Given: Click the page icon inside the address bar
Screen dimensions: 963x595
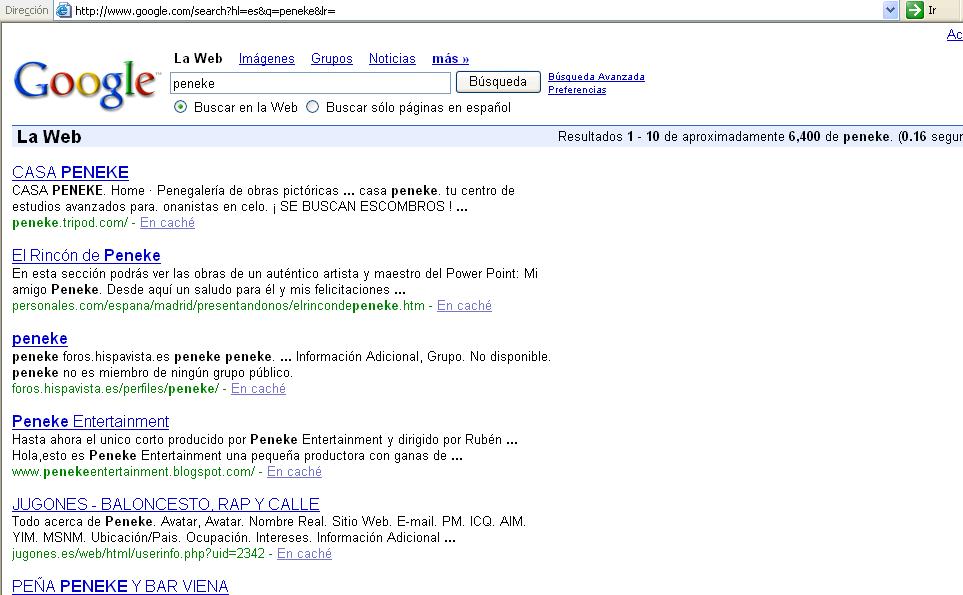Looking at the screenshot, I should coord(62,9).
